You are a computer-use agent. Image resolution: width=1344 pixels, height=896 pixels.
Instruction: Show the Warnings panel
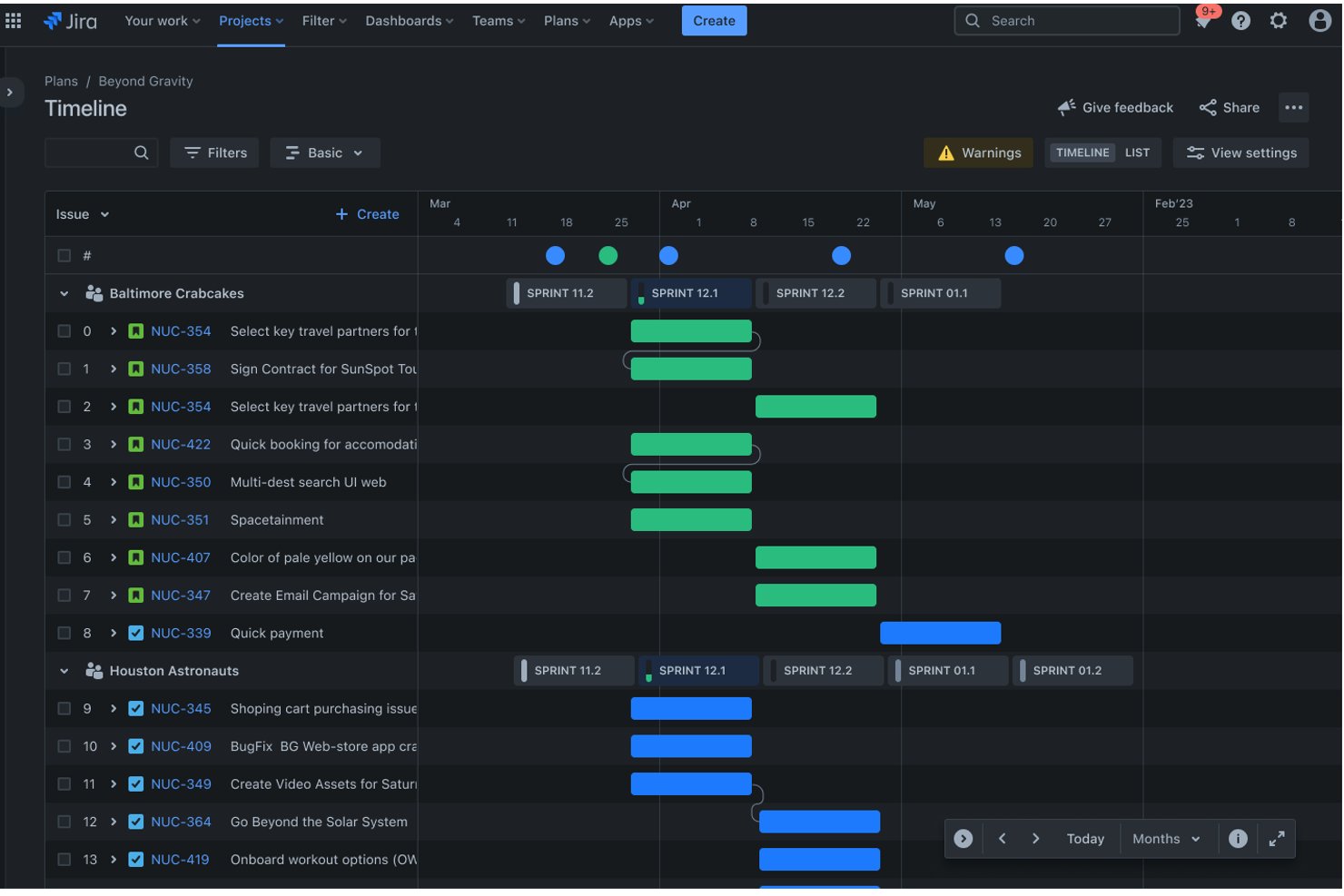978,153
